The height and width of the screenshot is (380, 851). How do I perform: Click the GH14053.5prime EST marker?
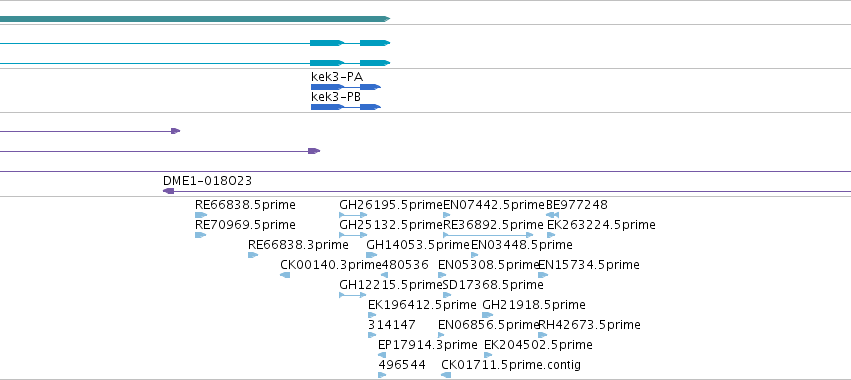372,255
